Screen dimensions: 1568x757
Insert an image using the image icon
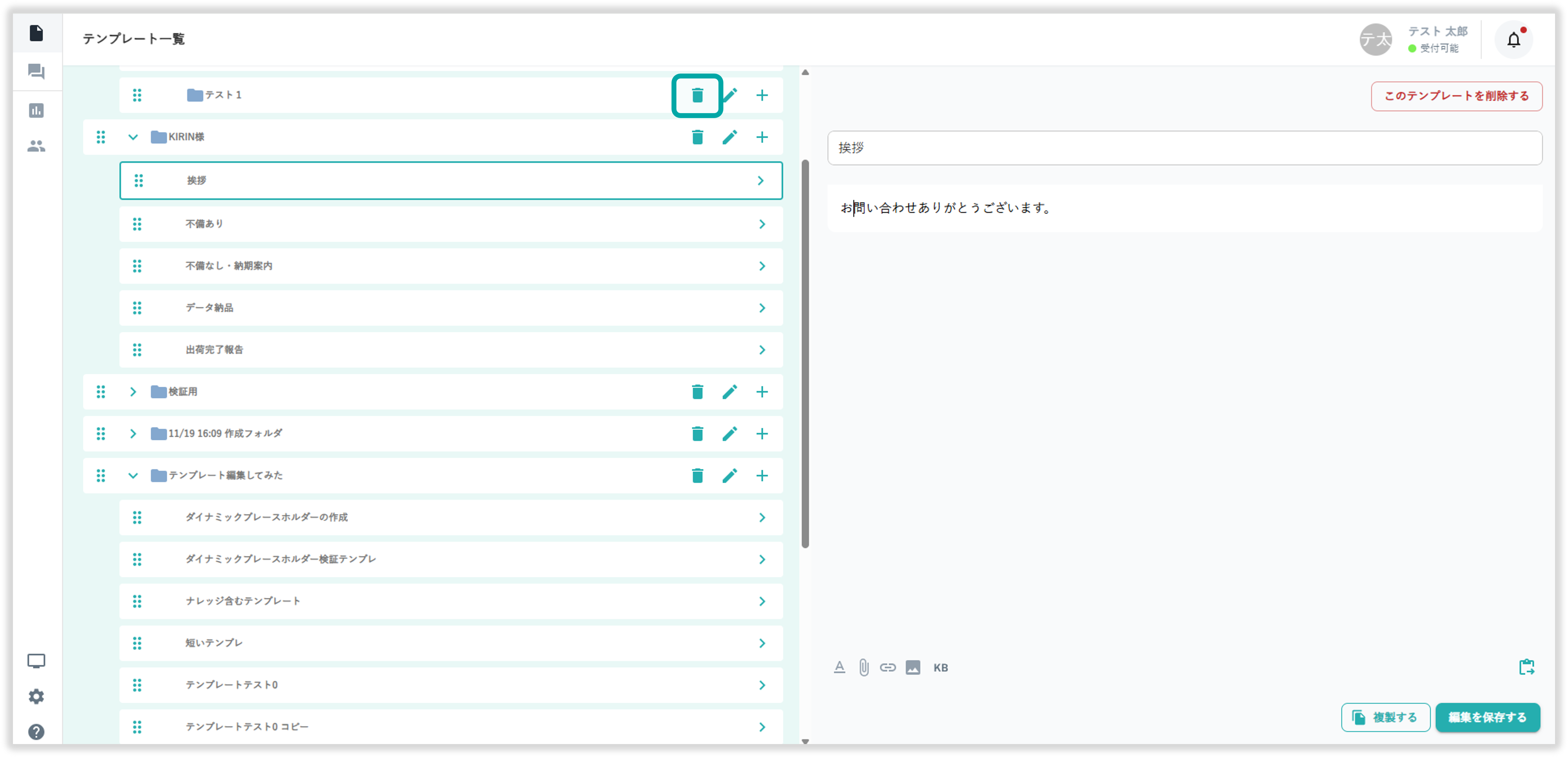tap(912, 667)
